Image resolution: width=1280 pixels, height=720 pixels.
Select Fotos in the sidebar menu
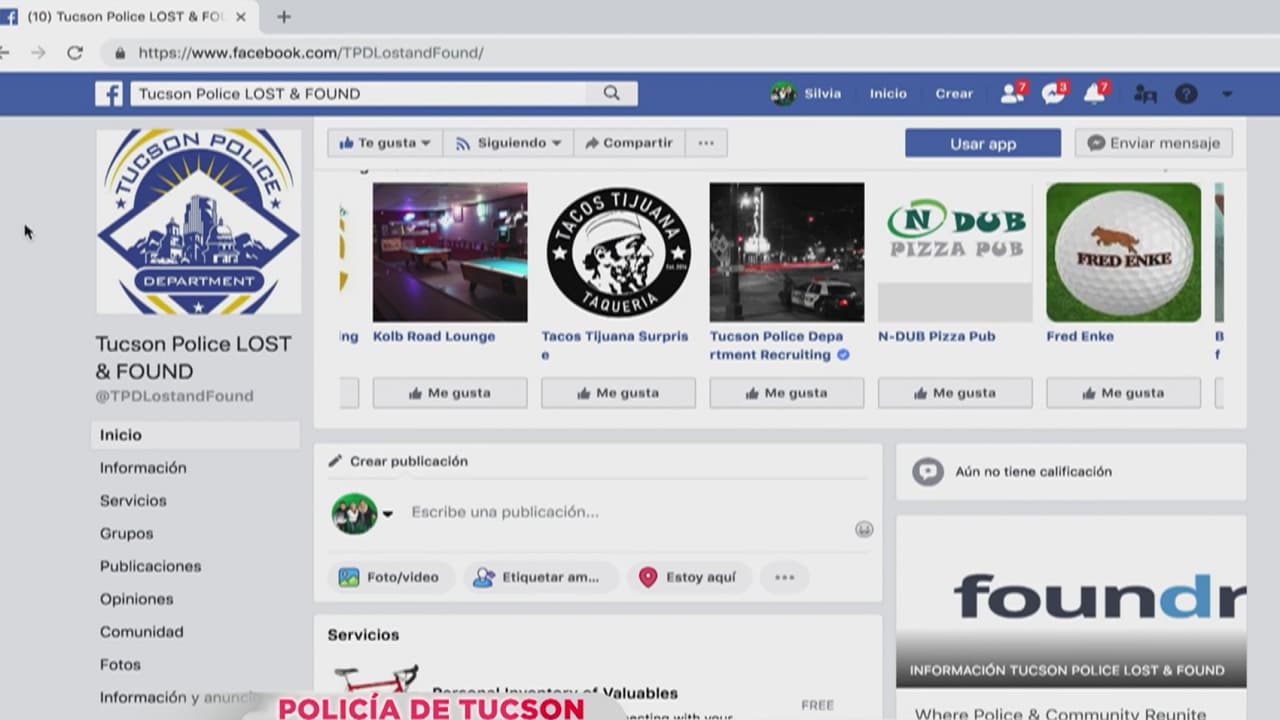(x=120, y=665)
